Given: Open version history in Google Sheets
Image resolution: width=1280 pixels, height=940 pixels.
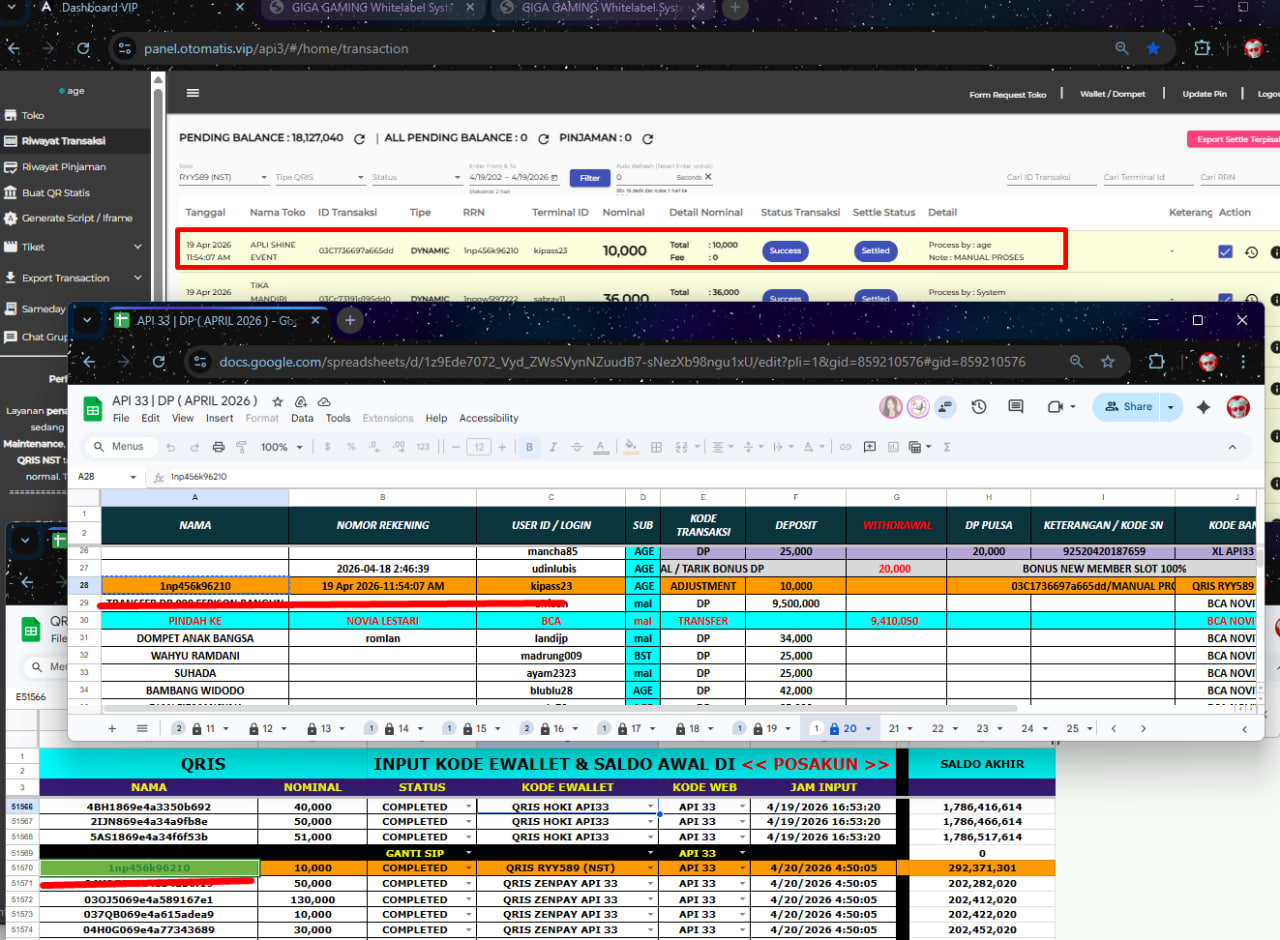Looking at the screenshot, I should tap(979, 407).
